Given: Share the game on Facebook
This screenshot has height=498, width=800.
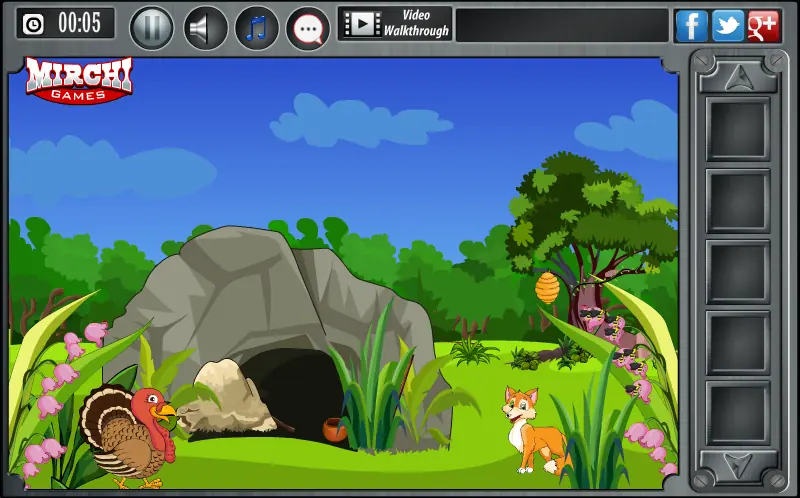Looking at the screenshot, I should (691, 26).
